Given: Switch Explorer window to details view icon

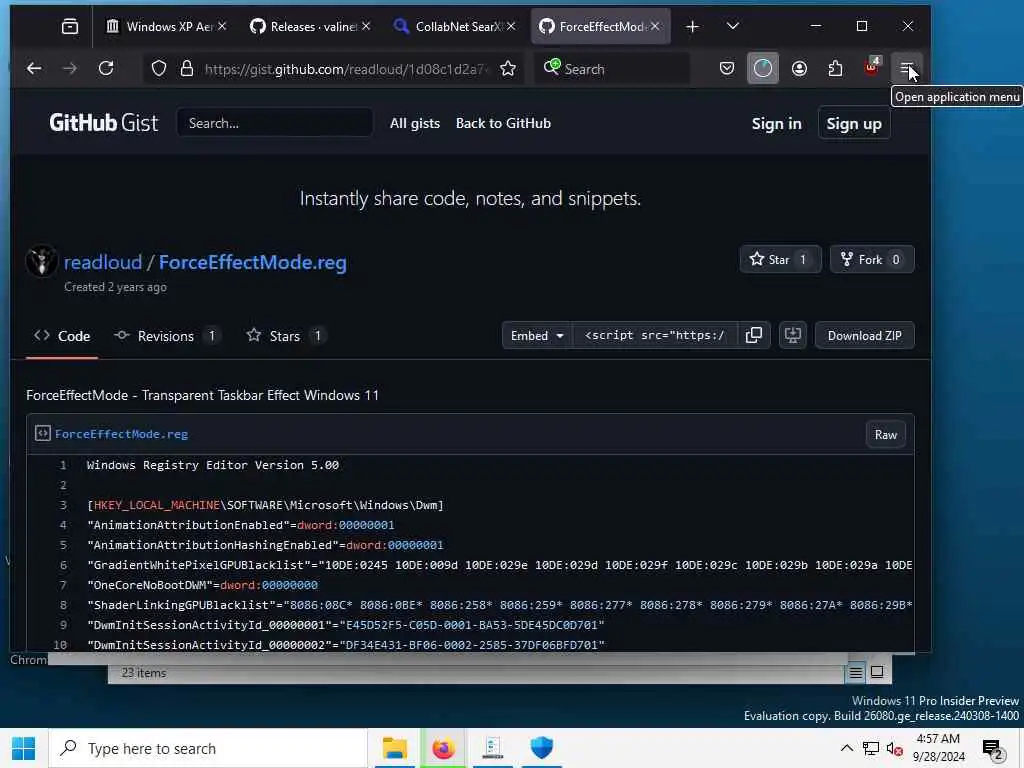Looking at the screenshot, I should tap(856, 673).
